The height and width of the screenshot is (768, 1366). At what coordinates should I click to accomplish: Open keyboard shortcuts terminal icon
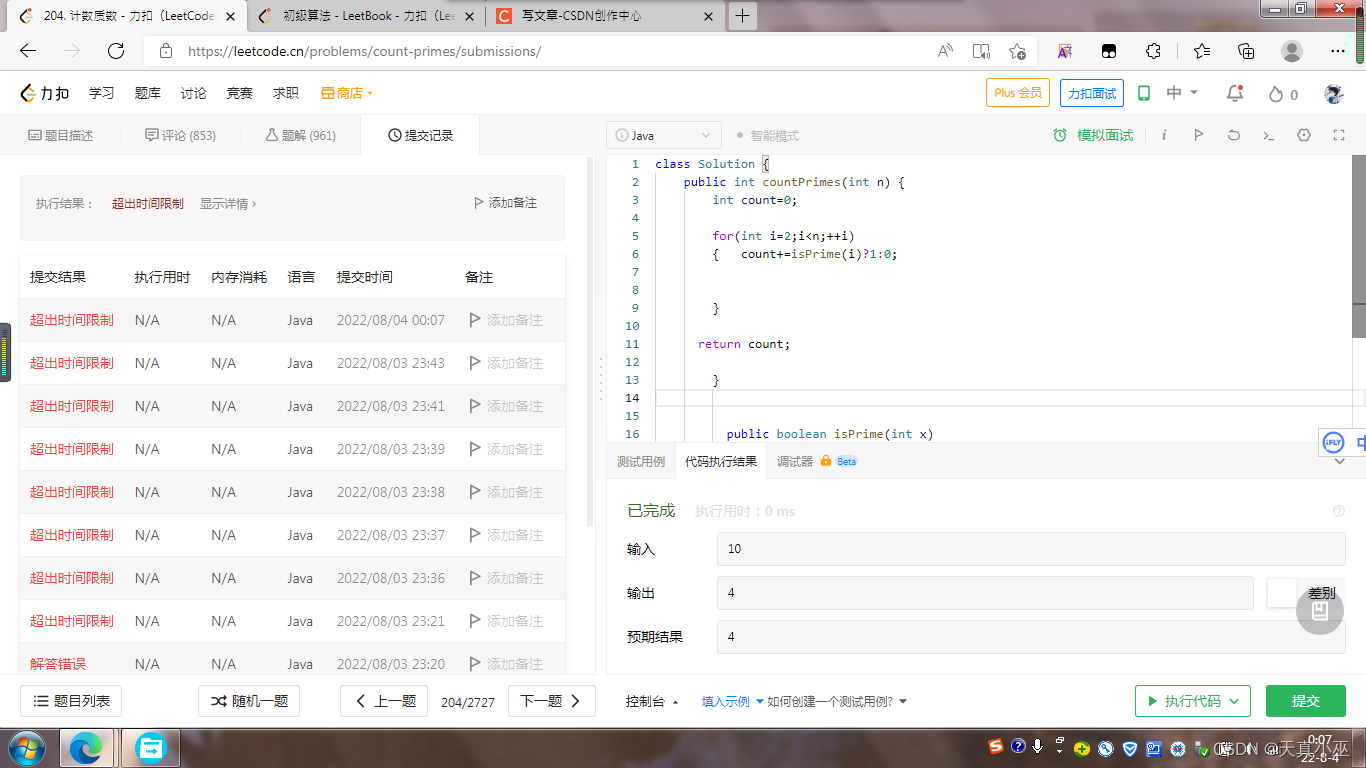coord(1268,135)
